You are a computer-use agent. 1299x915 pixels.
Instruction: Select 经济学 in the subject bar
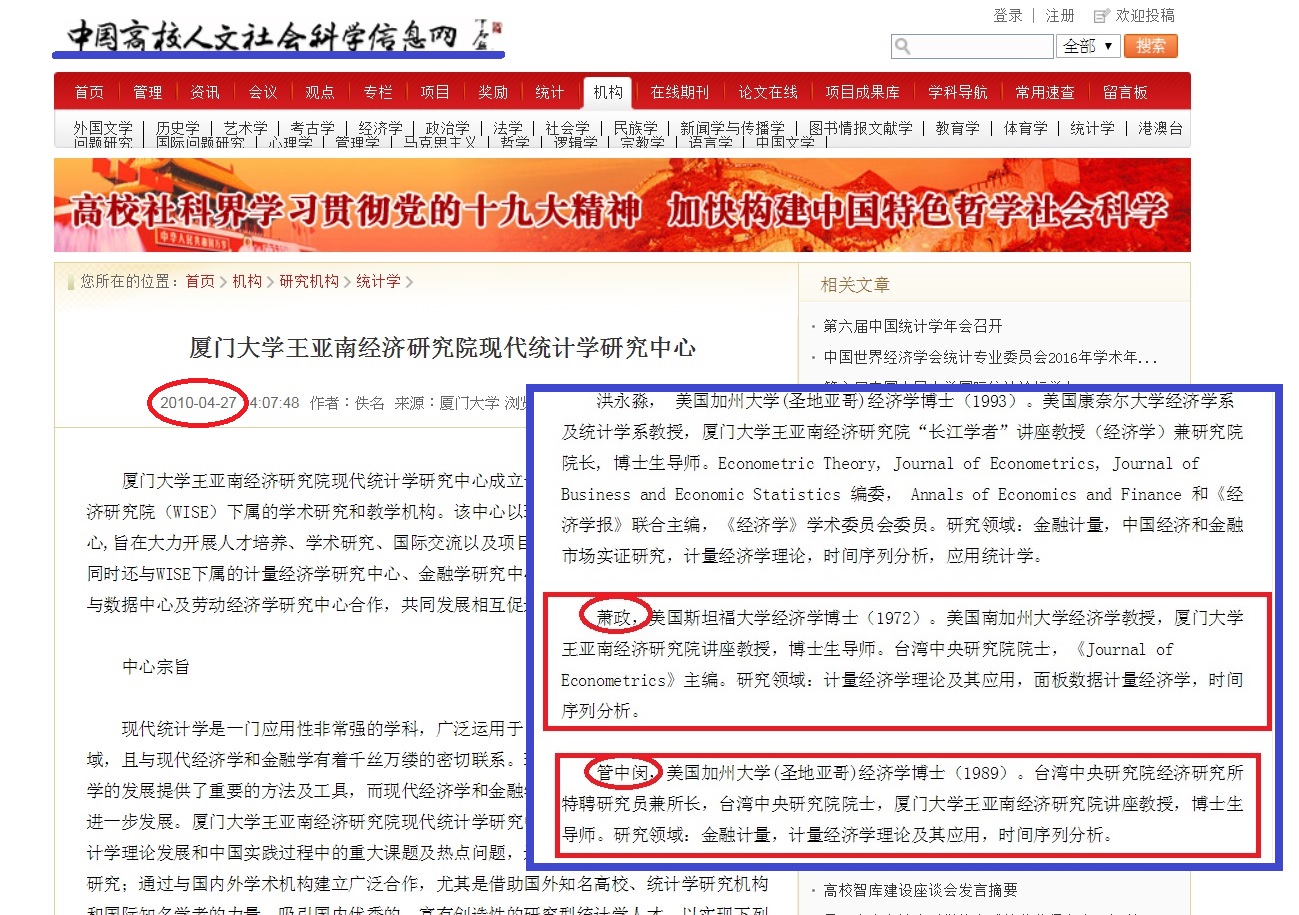point(380,129)
